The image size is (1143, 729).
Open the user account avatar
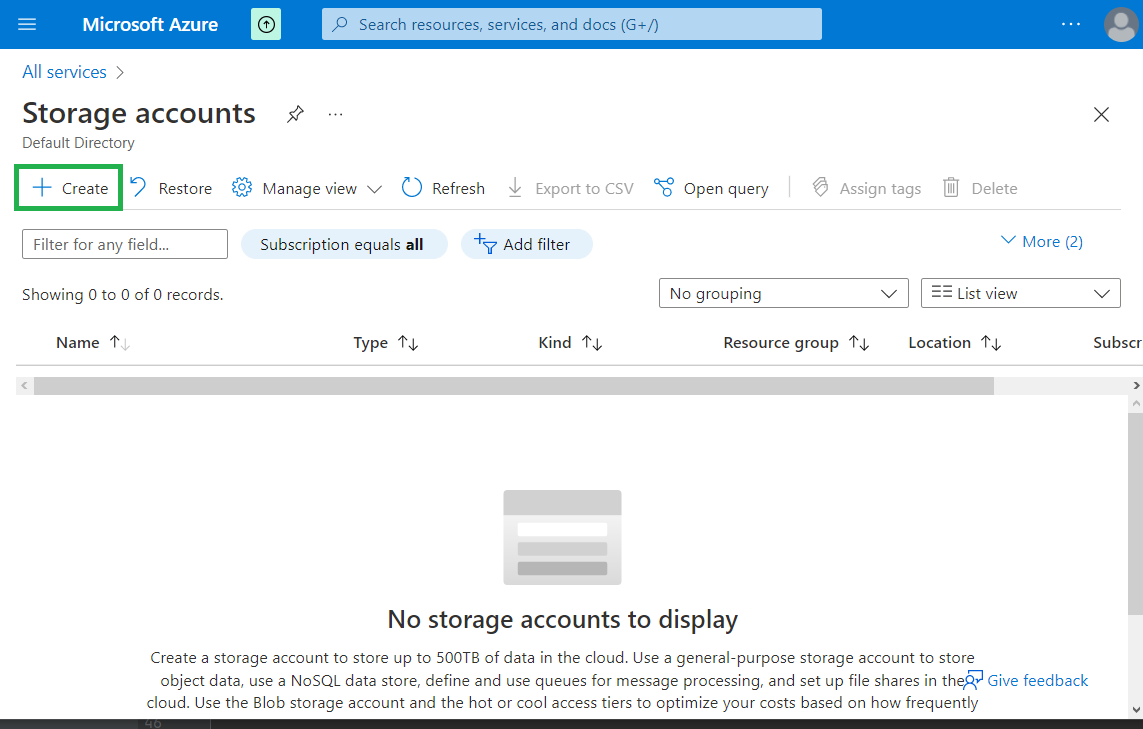tap(1120, 25)
